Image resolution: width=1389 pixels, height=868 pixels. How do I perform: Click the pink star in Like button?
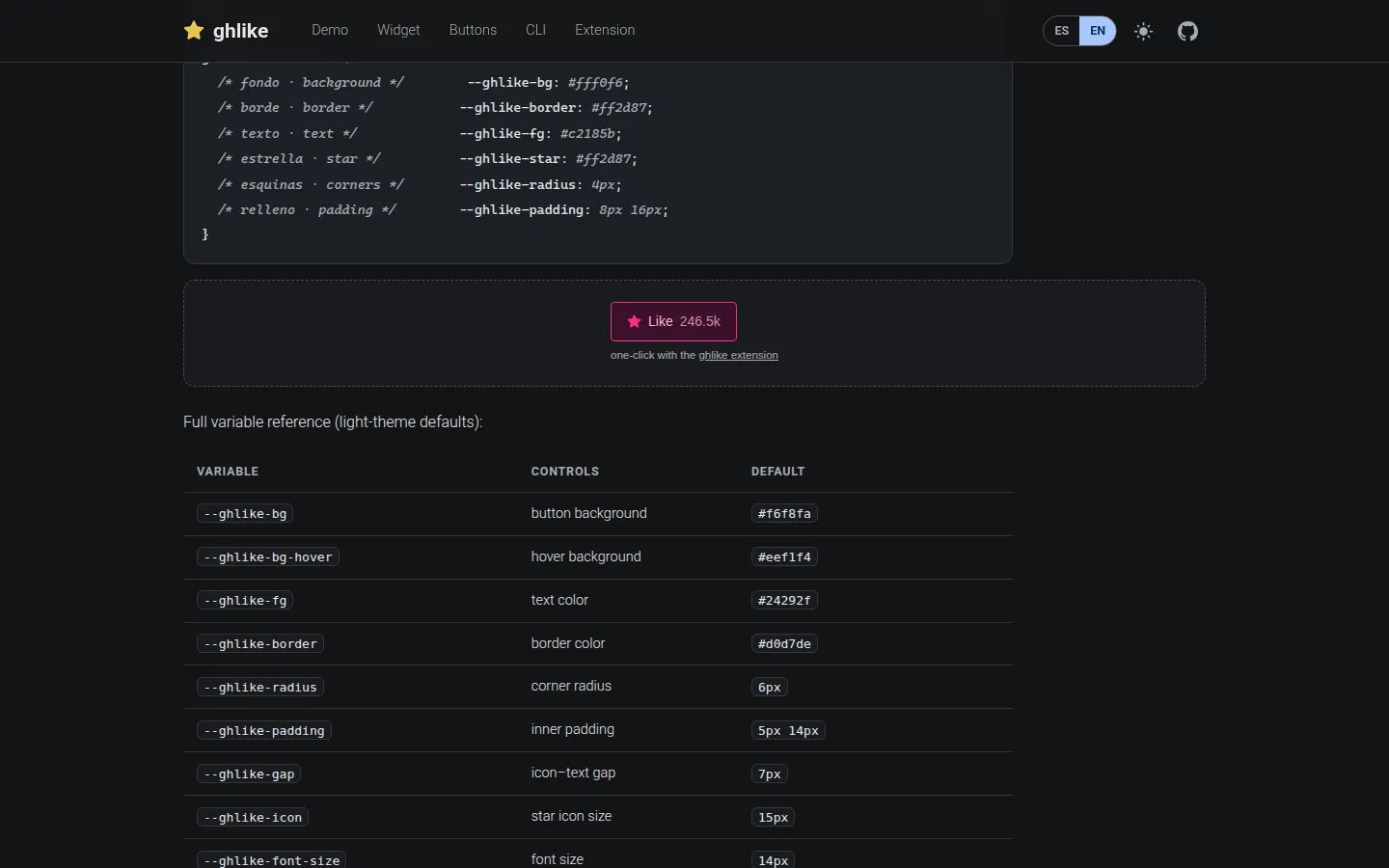tap(634, 322)
